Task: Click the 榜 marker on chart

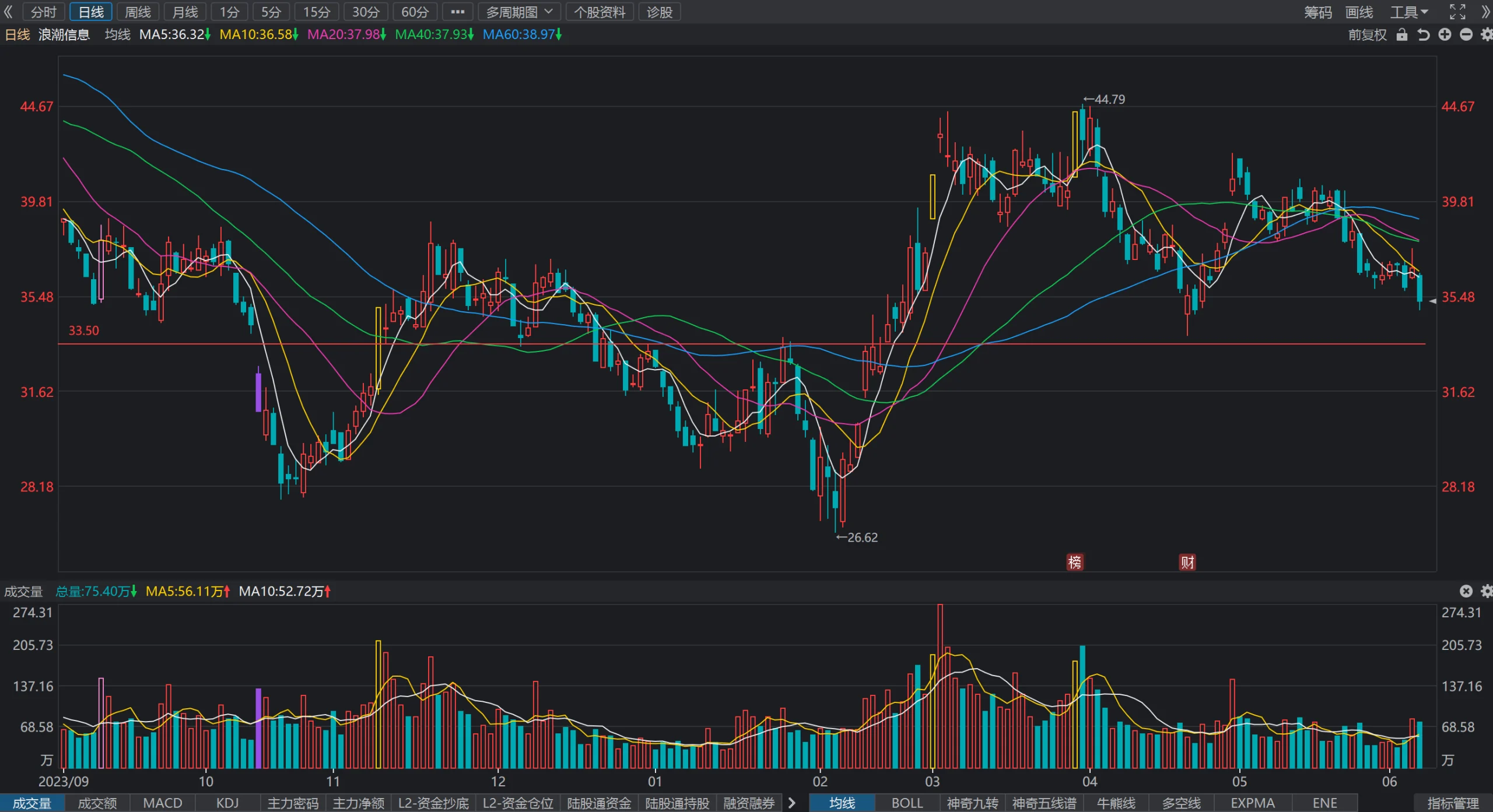Action: click(1074, 562)
